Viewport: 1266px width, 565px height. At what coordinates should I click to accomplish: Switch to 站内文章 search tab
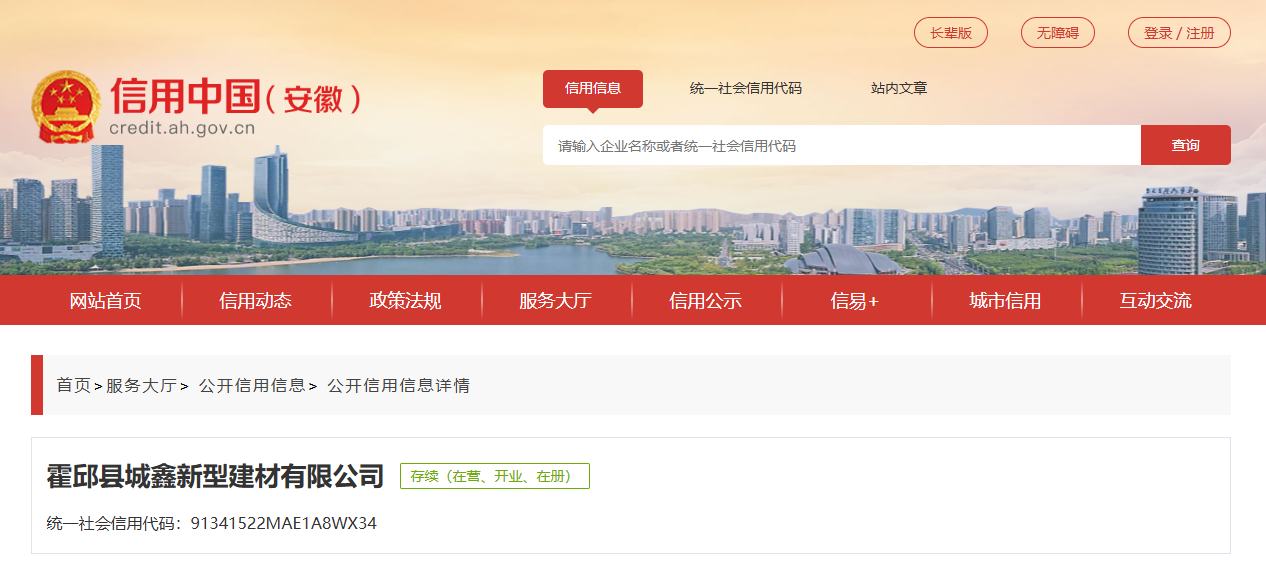(x=899, y=88)
